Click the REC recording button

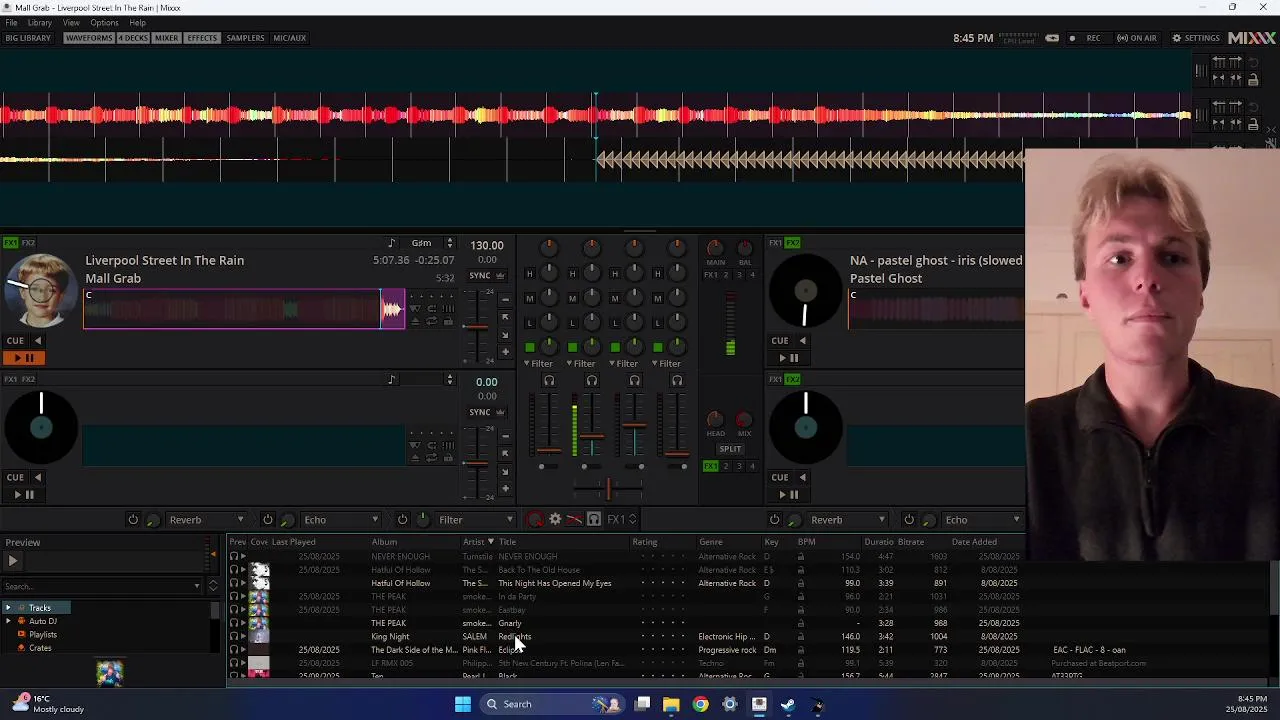point(1086,38)
